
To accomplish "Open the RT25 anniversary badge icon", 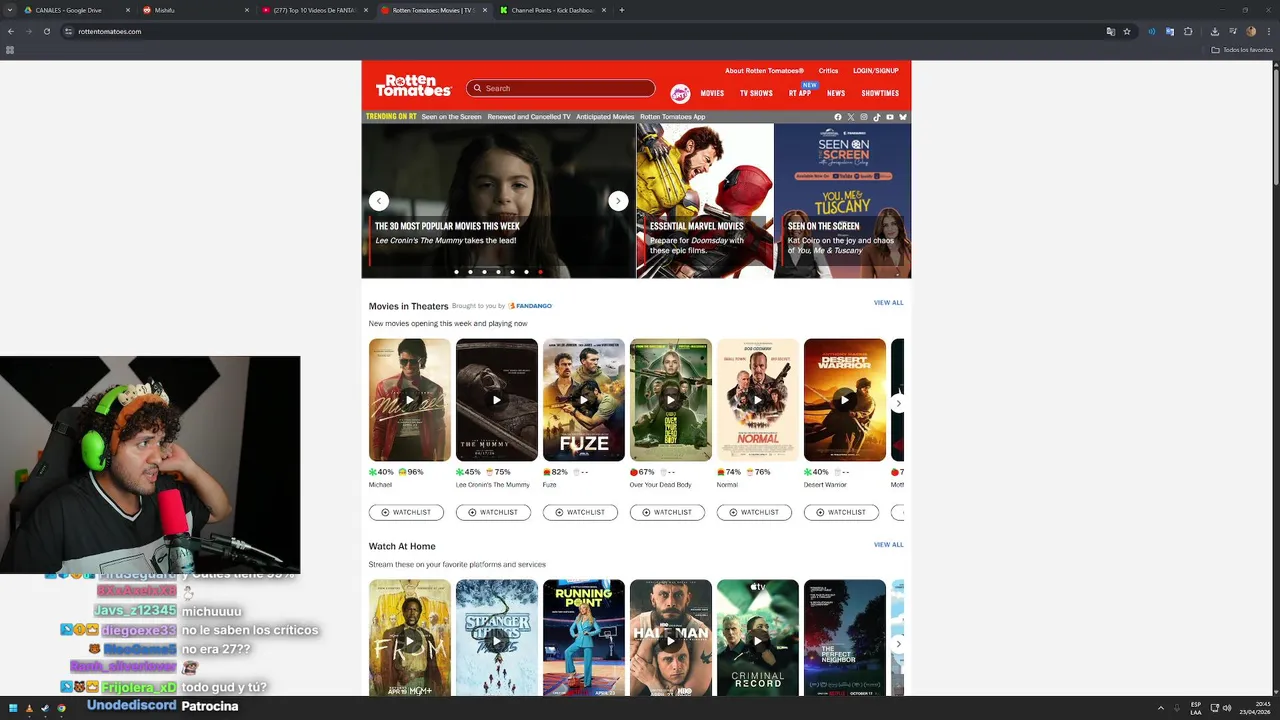I will tap(680, 93).
